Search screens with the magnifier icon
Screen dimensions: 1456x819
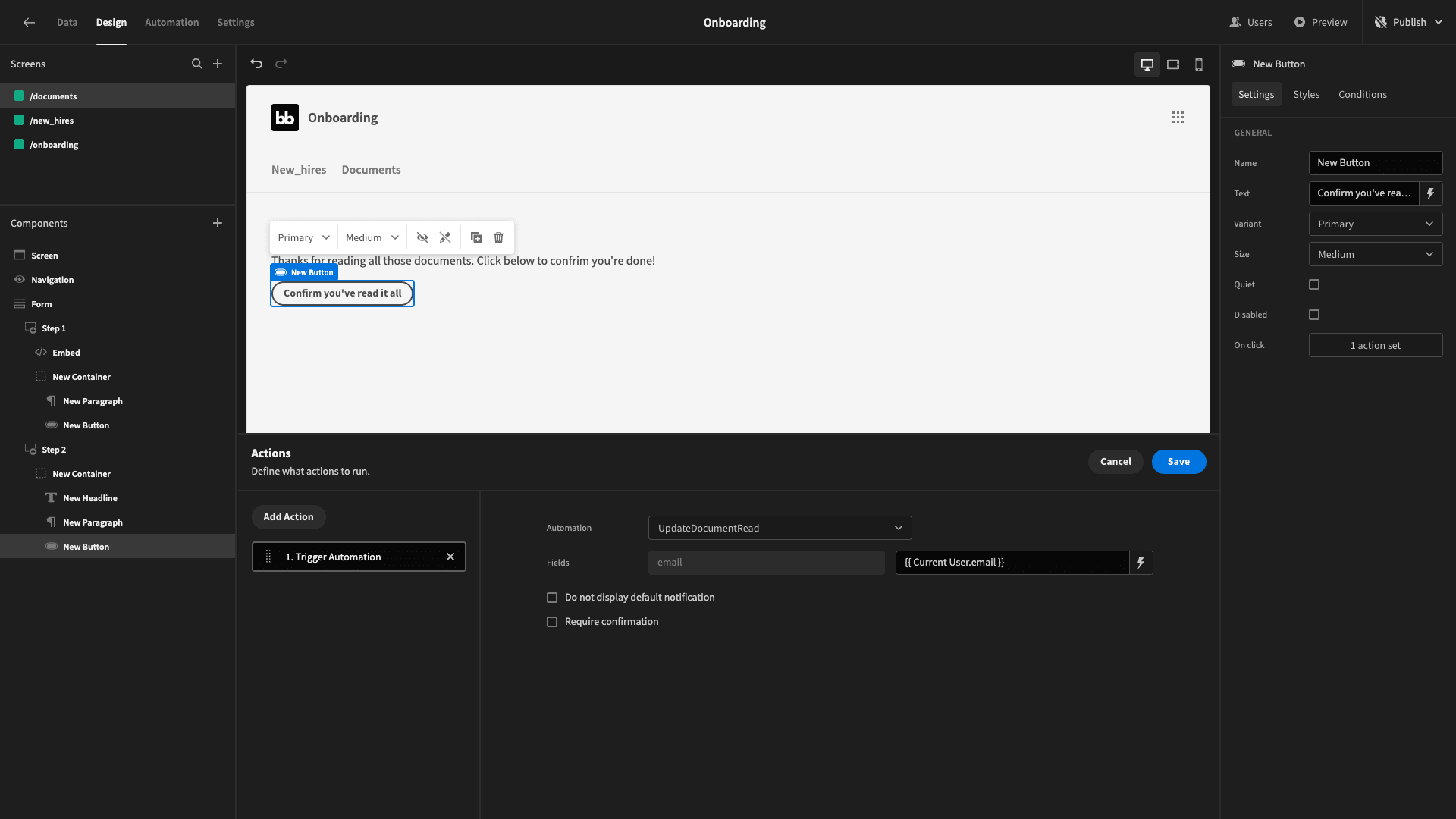coord(197,64)
